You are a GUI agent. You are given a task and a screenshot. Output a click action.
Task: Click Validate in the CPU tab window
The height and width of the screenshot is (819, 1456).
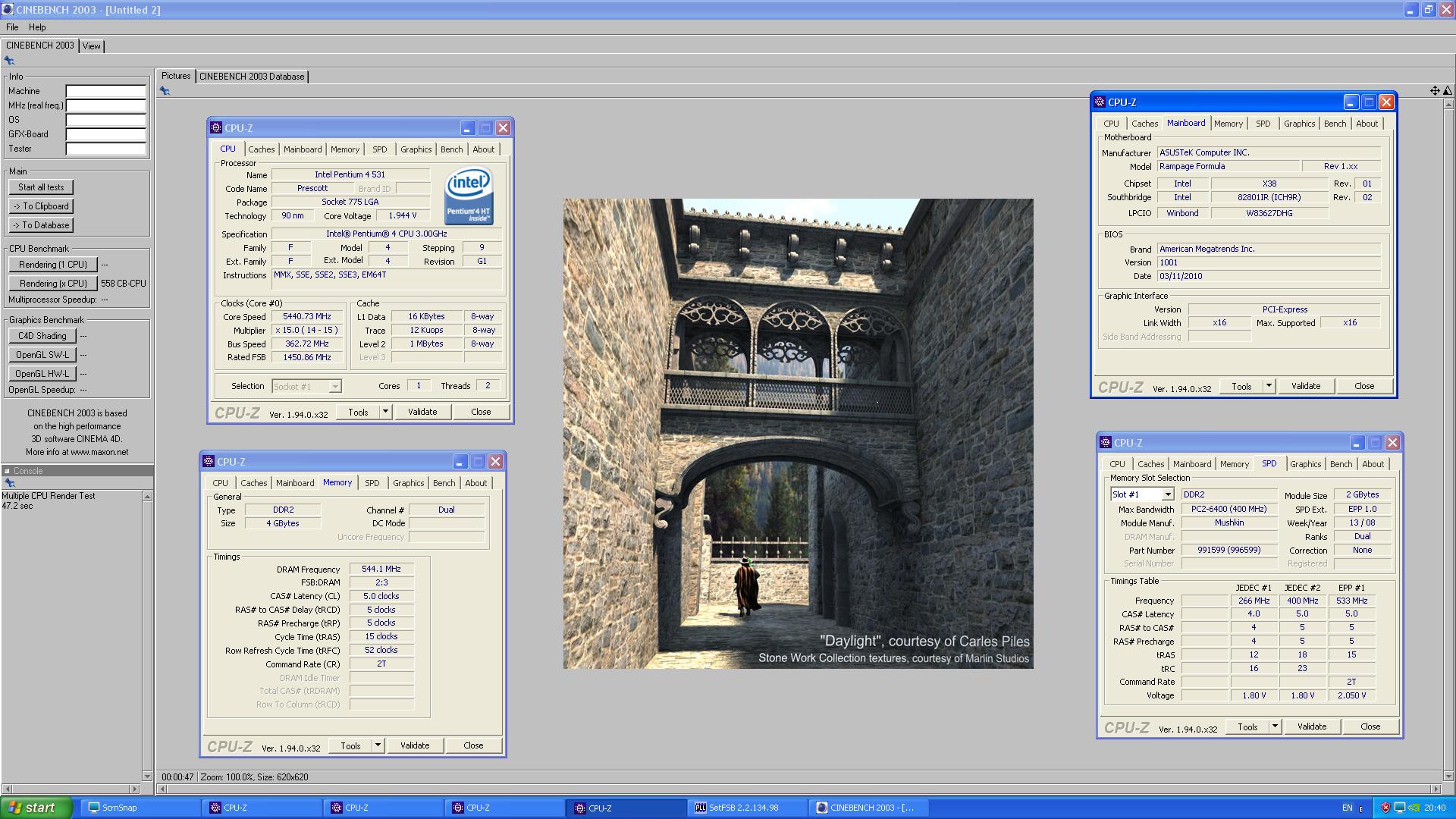click(x=422, y=412)
